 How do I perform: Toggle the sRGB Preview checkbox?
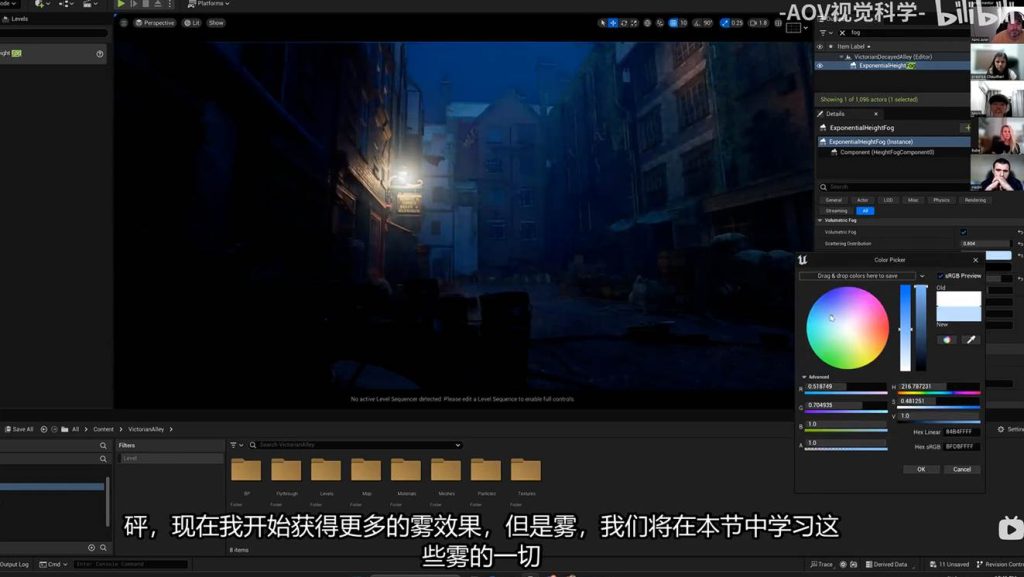tap(940, 276)
